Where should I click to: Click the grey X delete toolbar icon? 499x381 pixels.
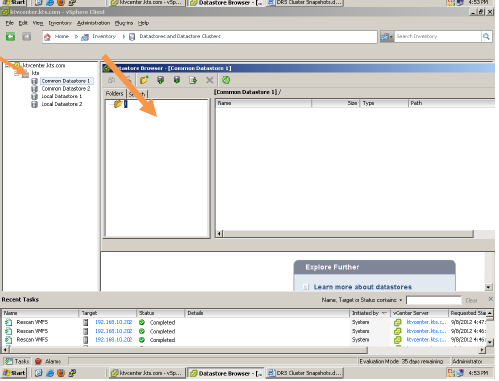[210, 80]
